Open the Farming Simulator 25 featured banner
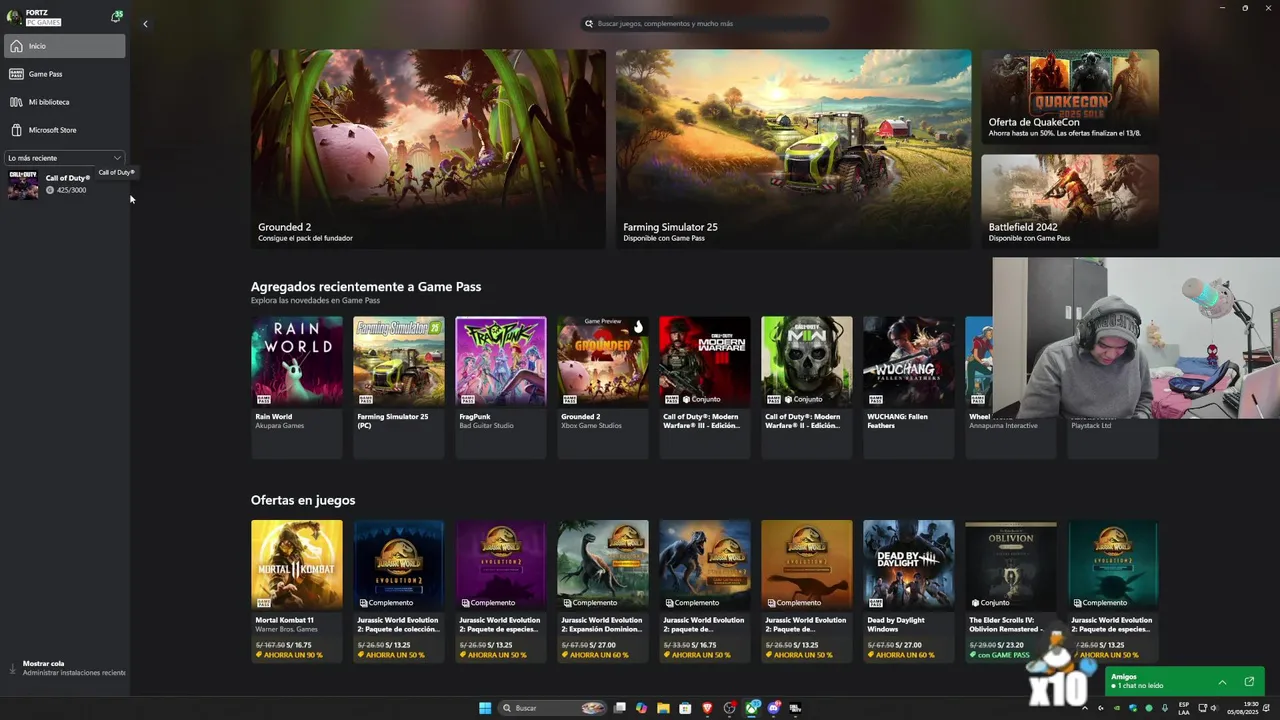Screen dimensions: 1280x720 793,148
